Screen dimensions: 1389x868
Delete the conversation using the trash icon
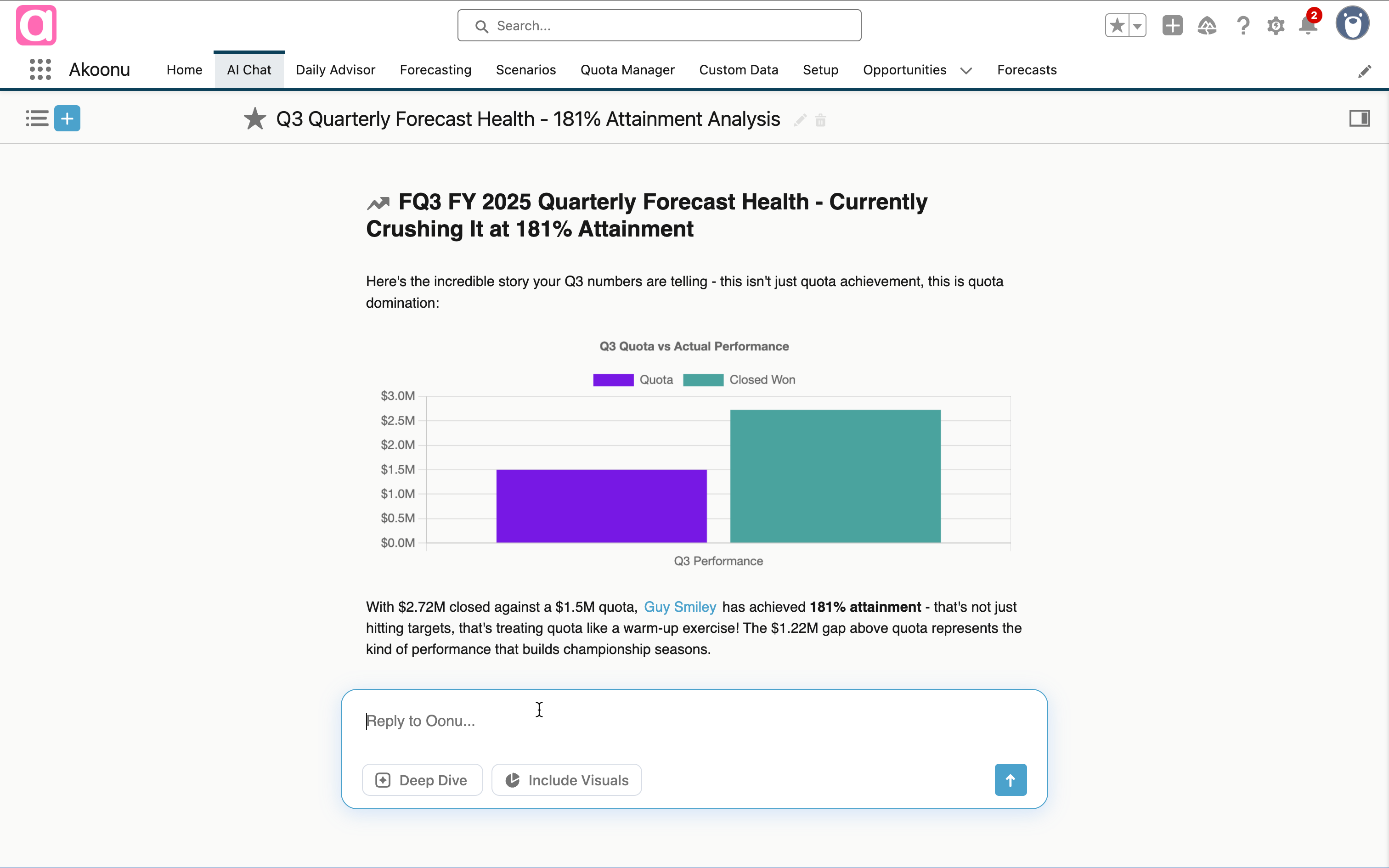coord(821,120)
